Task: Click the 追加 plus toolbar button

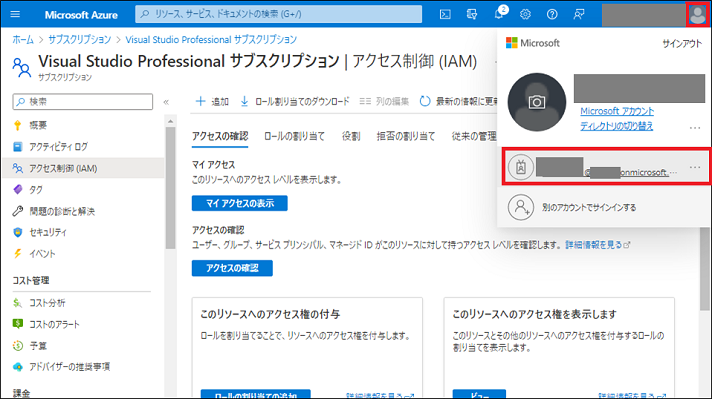Action: click(x=212, y=101)
